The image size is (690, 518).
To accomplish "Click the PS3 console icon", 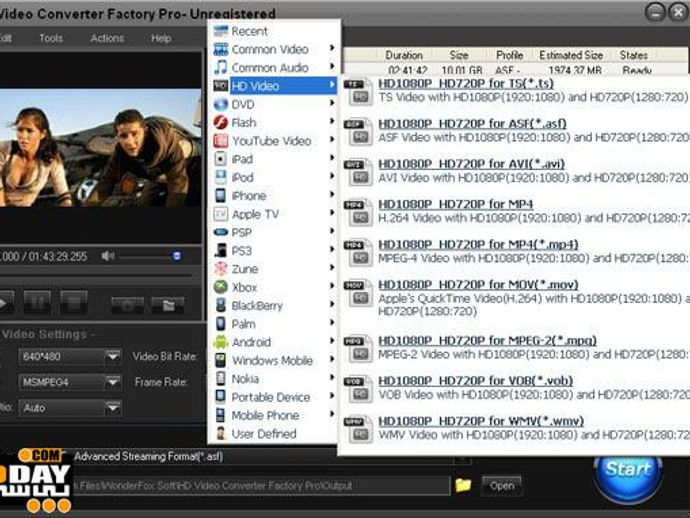I will 220,250.
